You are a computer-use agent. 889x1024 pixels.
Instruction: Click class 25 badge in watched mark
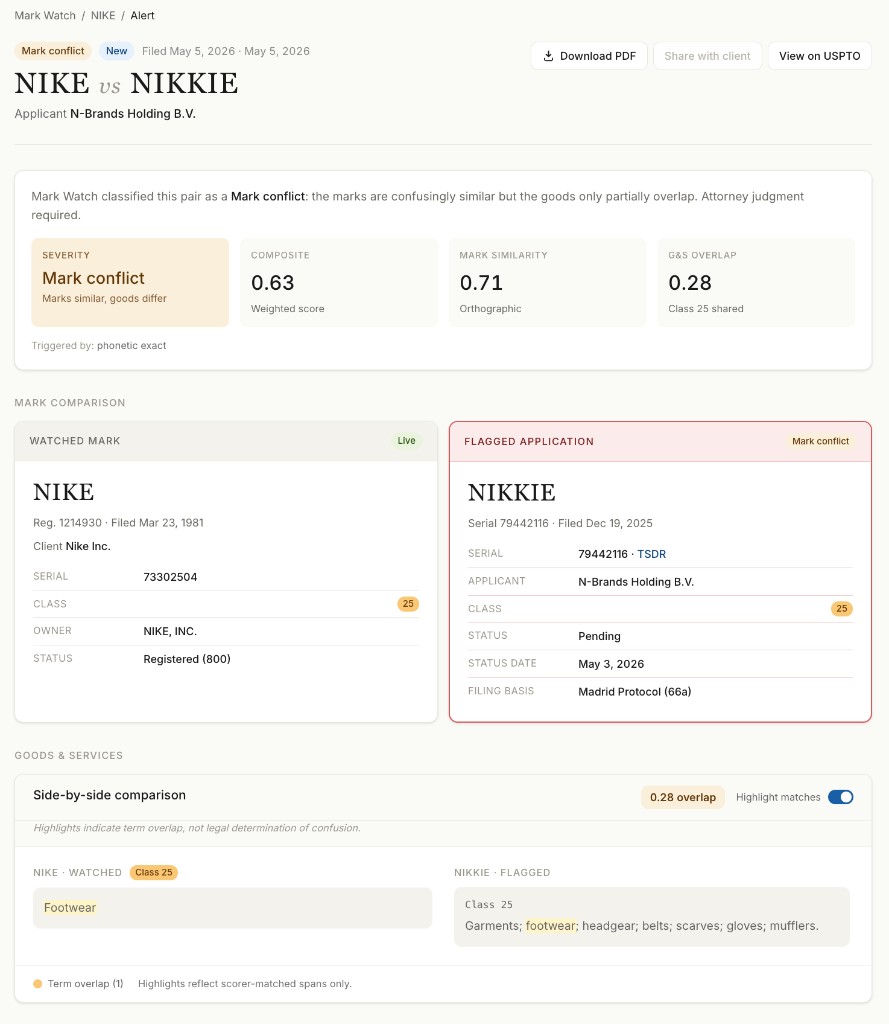click(408, 604)
